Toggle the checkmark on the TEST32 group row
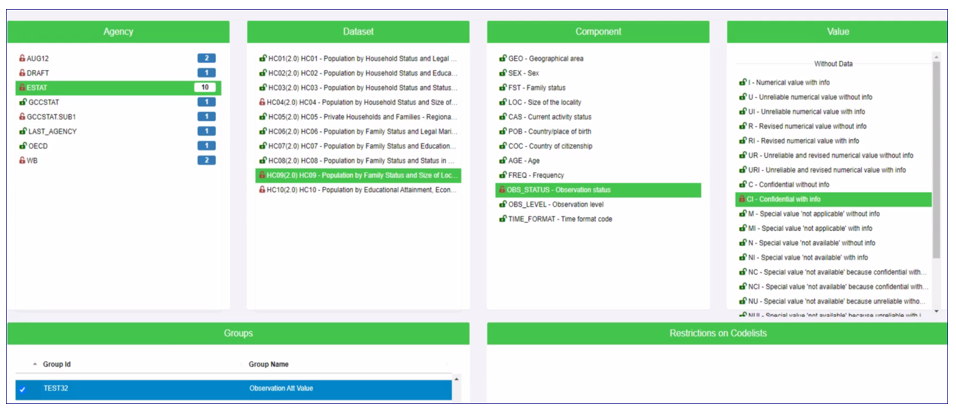This screenshot has width=956, height=413. tap(22, 389)
